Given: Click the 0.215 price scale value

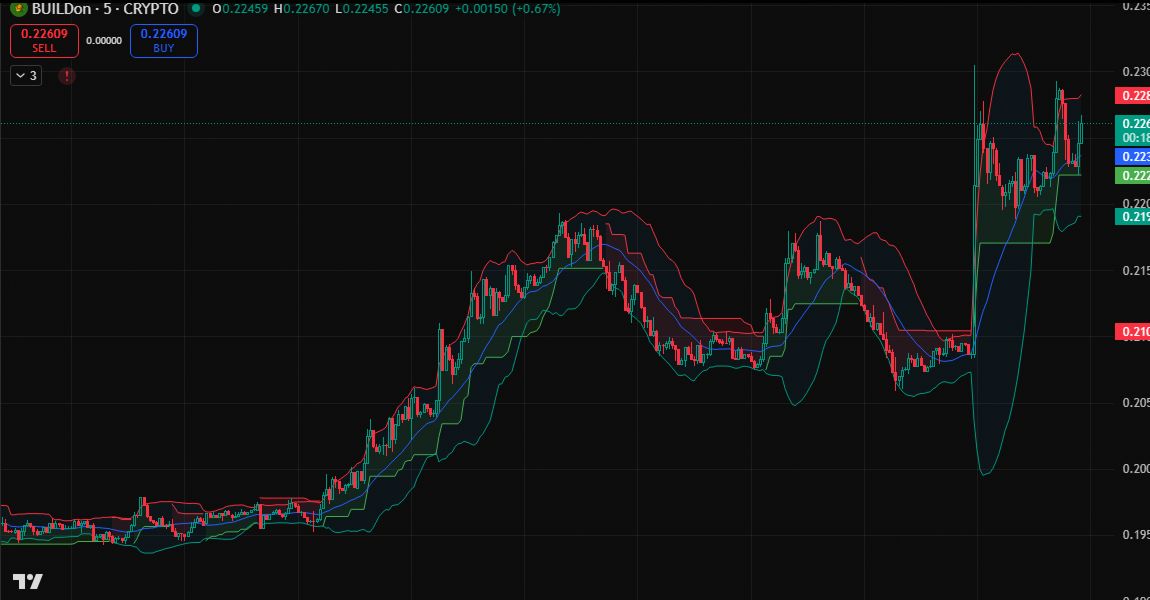Looking at the screenshot, I should (1135, 271).
